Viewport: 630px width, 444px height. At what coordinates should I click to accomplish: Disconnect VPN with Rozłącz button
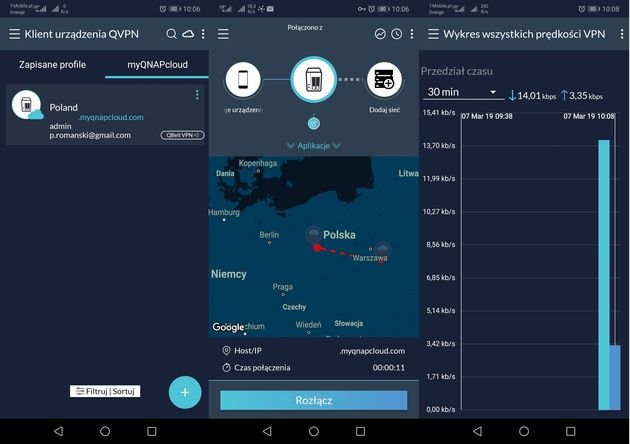click(313, 401)
